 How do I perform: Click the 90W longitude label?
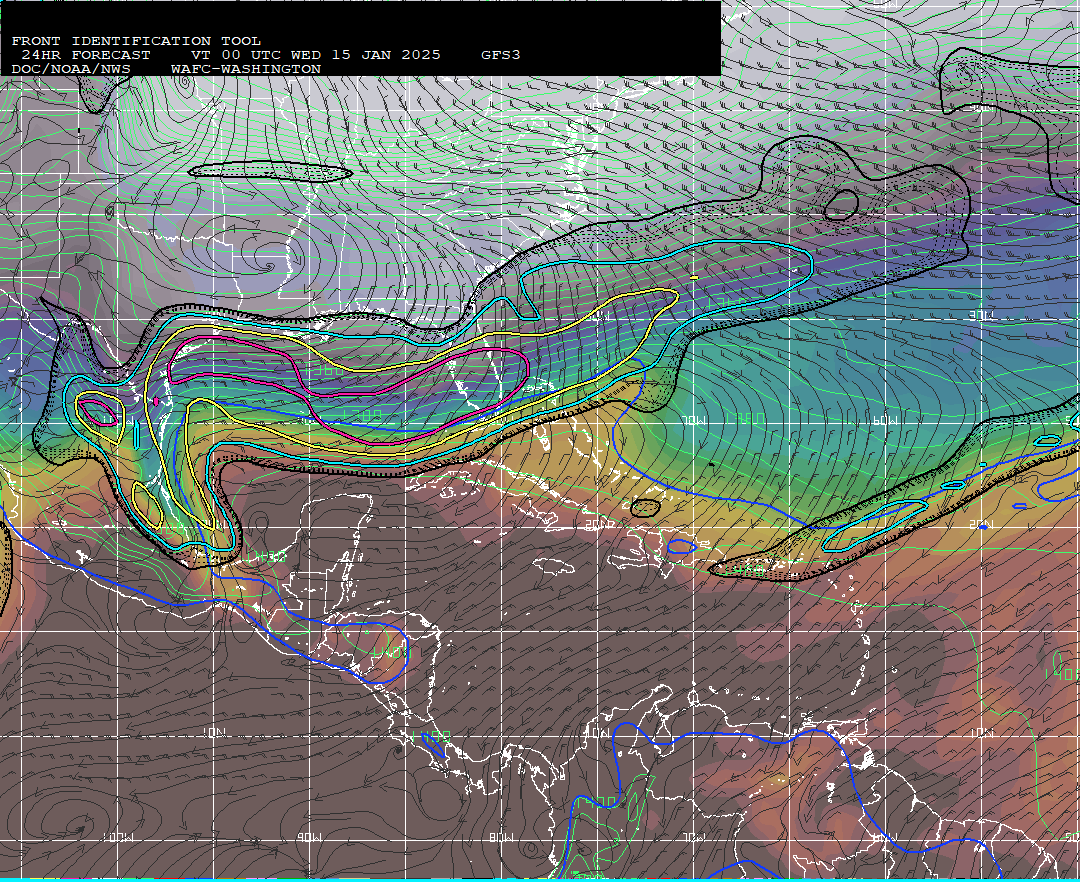[x=311, y=838]
